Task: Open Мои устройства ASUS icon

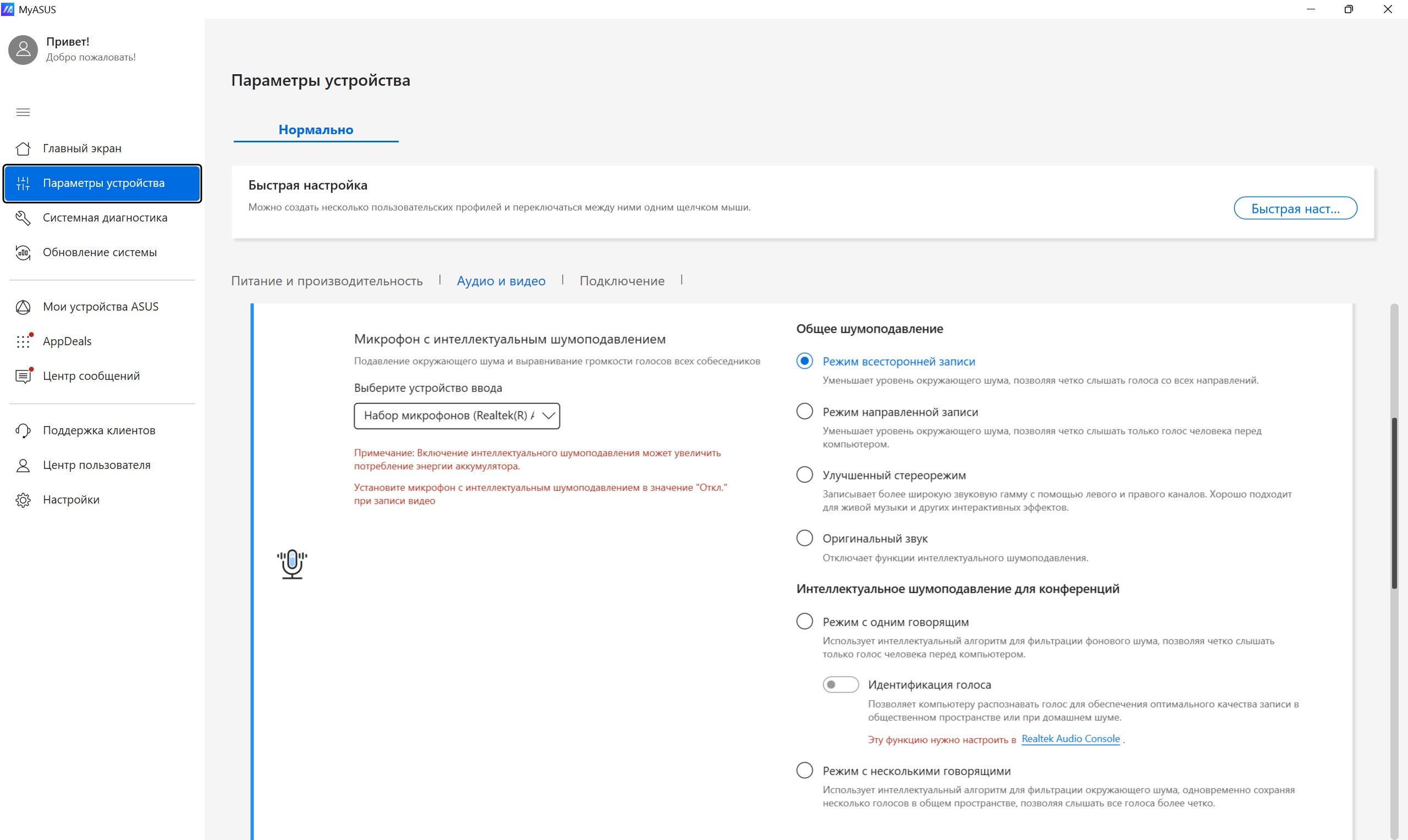Action: coord(23,307)
